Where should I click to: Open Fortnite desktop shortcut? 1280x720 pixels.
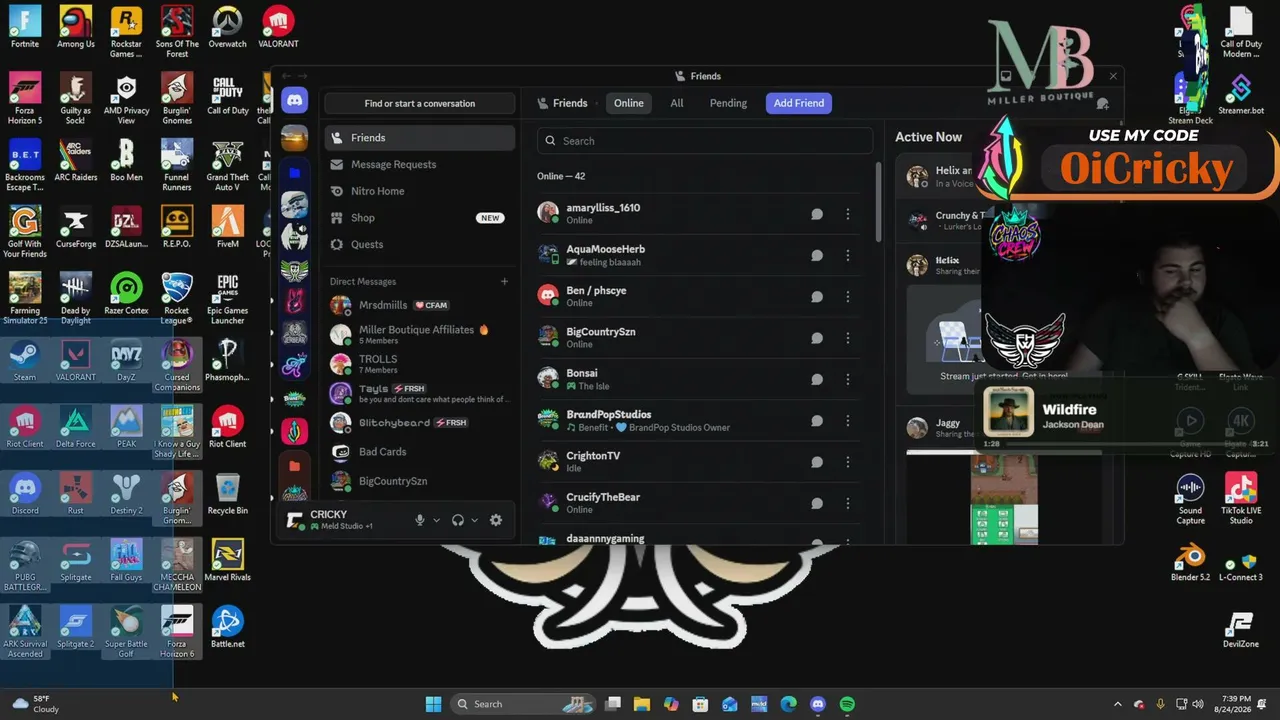[25, 27]
